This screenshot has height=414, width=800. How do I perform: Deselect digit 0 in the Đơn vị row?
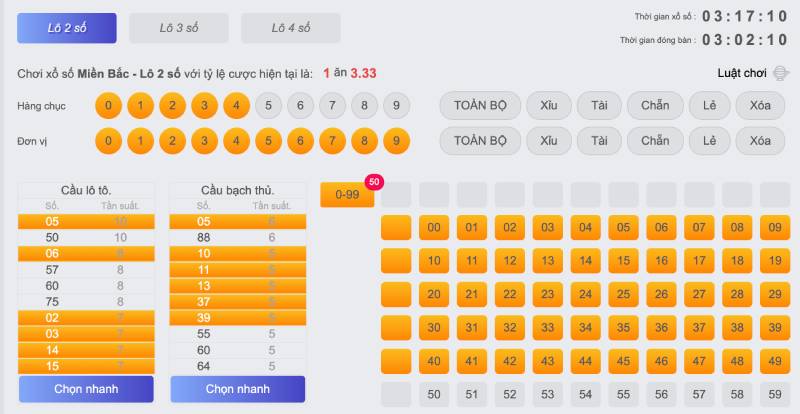108,141
